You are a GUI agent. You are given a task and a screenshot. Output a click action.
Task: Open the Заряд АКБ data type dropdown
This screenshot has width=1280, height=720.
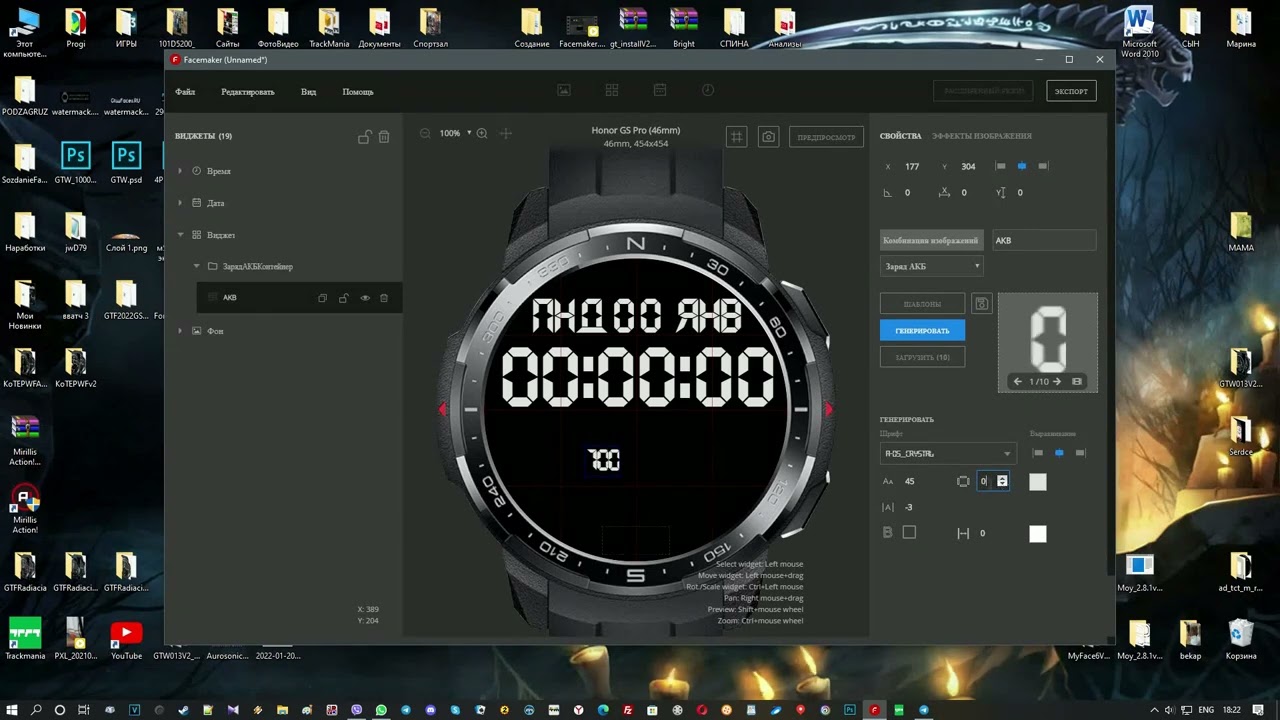coord(932,266)
